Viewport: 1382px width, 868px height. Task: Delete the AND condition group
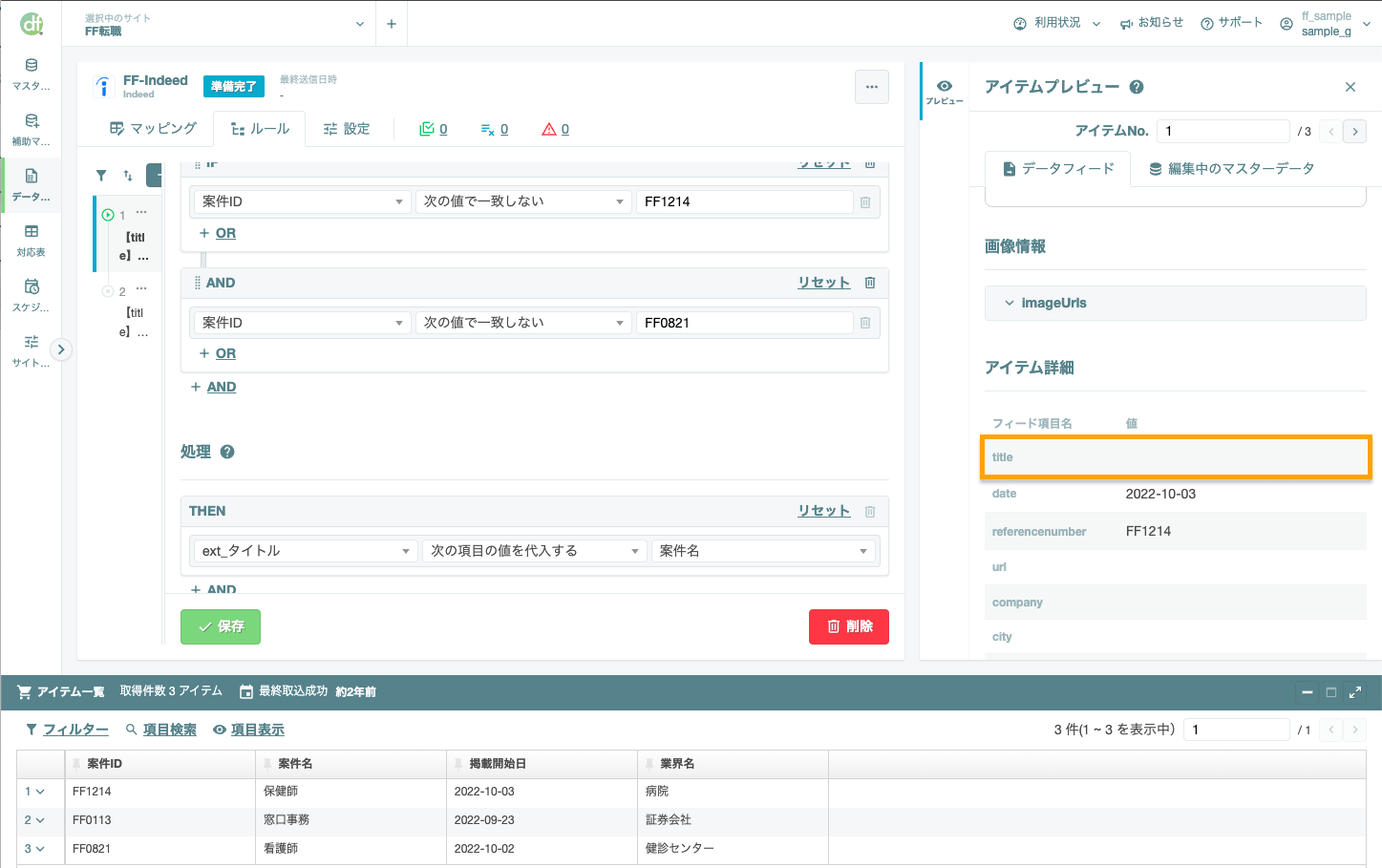pos(870,283)
